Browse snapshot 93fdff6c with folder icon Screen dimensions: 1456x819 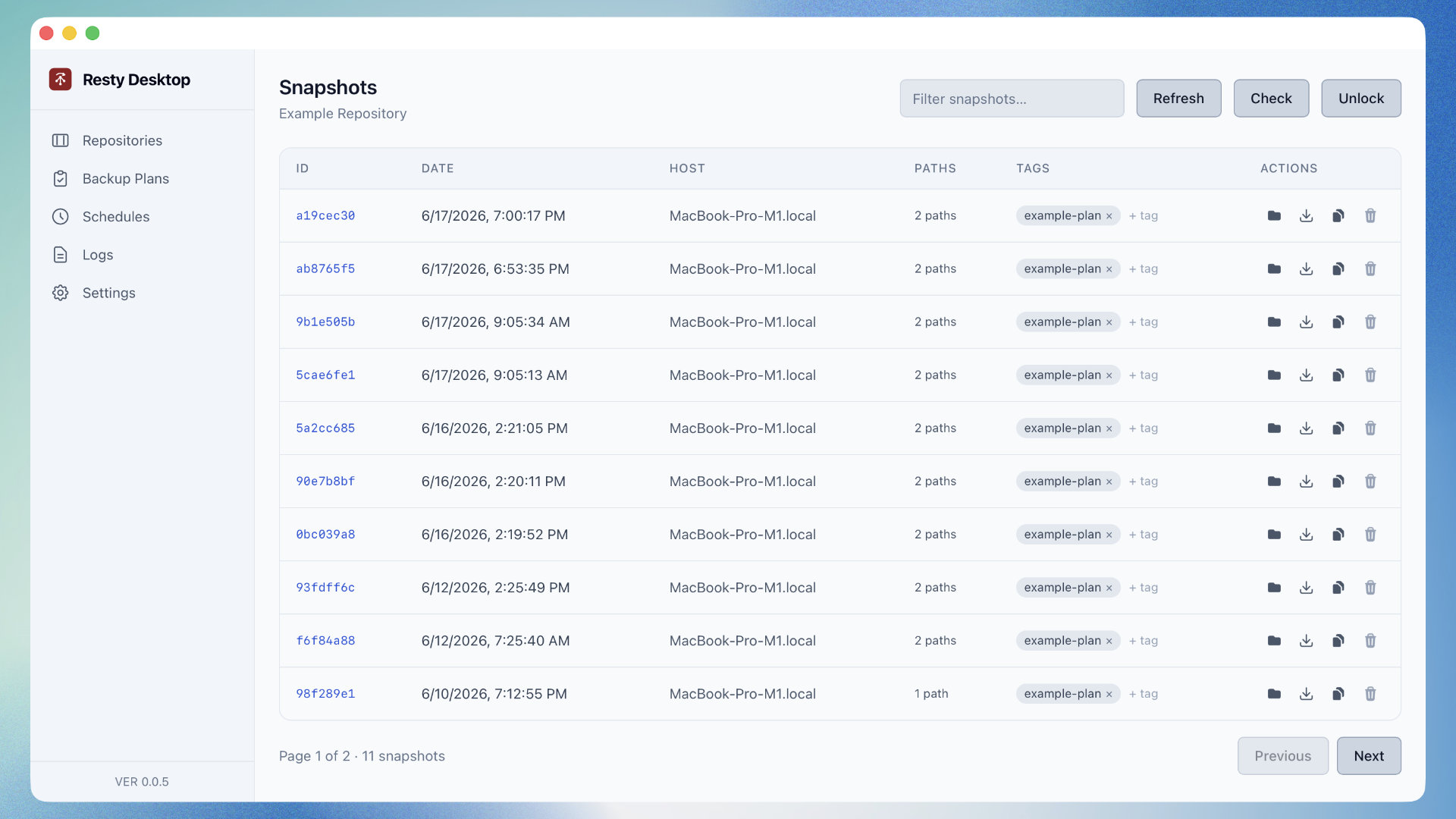point(1274,587)
